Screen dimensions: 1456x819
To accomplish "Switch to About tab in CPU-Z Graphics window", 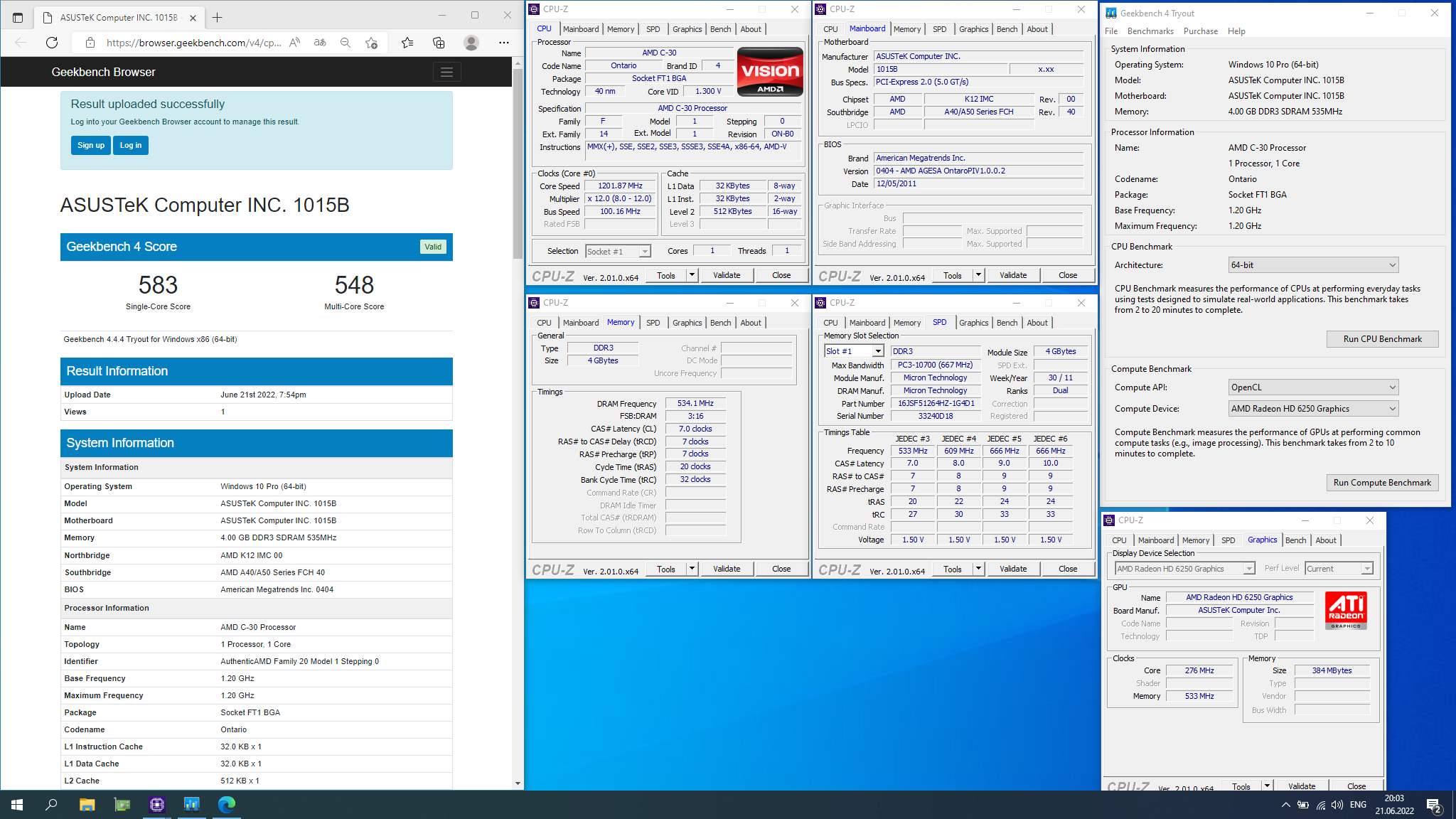I will point(1325,540).
